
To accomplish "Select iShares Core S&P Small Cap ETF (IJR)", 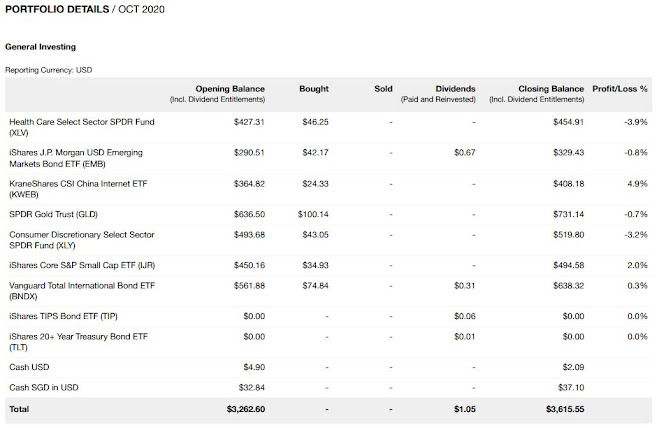I will [82, 265].
